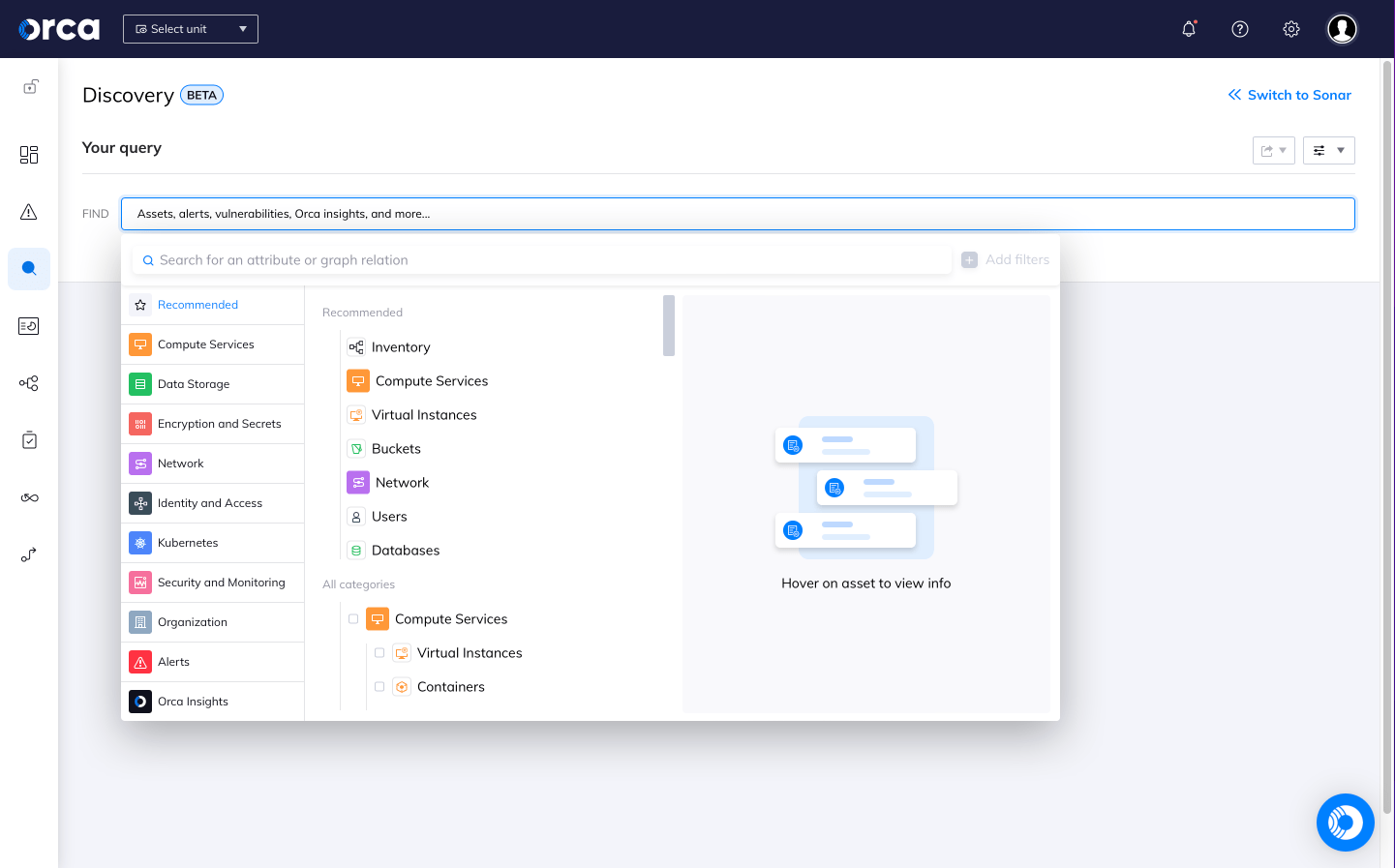The height and width of the screenshot is (868, 1395).
Task: Click the Kubernetes category icon
Action: pos(140,543)
